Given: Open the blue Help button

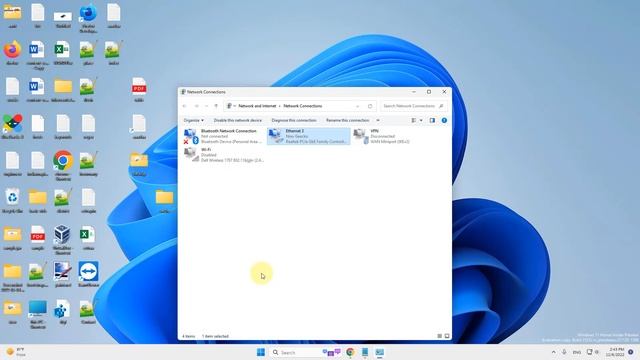Looking at the screenshot, I should 444,120.
